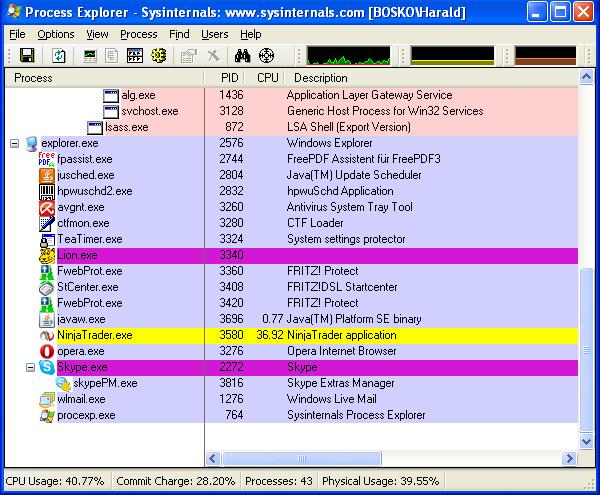This screenshot has height=495, width=600.
Task: Open the Options menu
Action: point(56,34)
